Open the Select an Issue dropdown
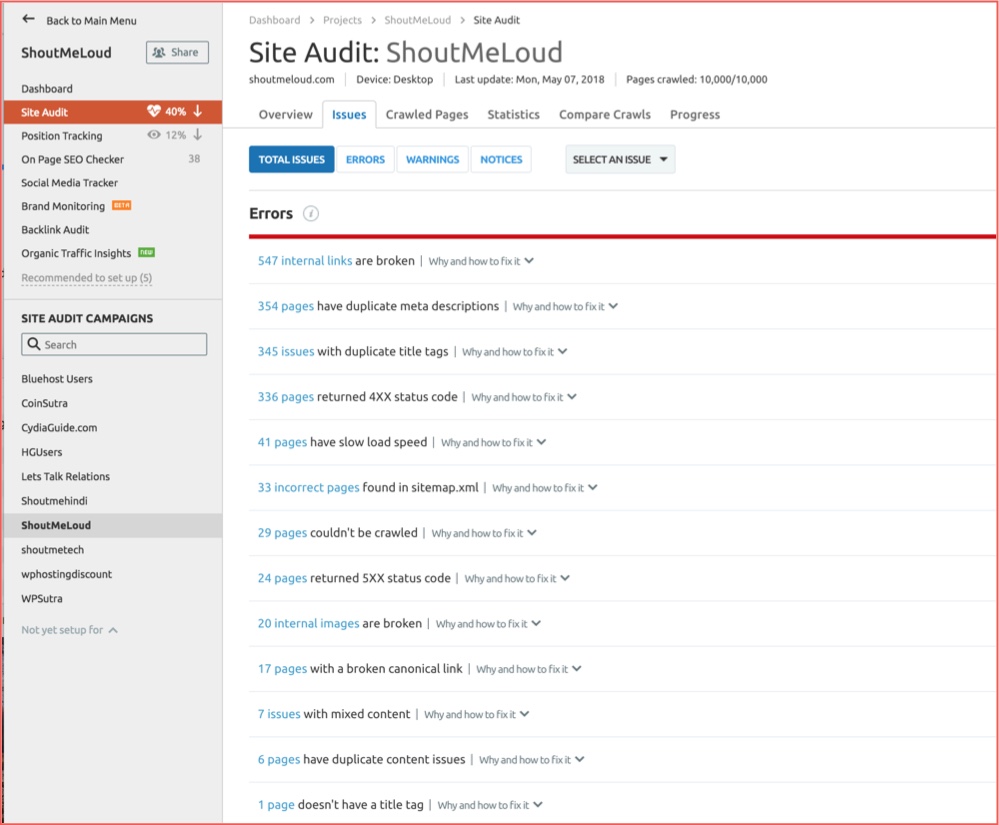The width and height of the screenshot is (999, 825). point(620,160)
